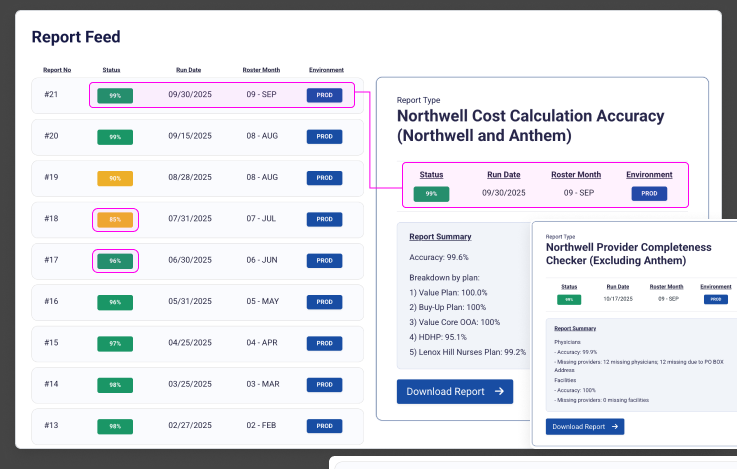Click run date 05/31/2025
Viewport: 737px width, 469px height.
(x=190, y=301)
